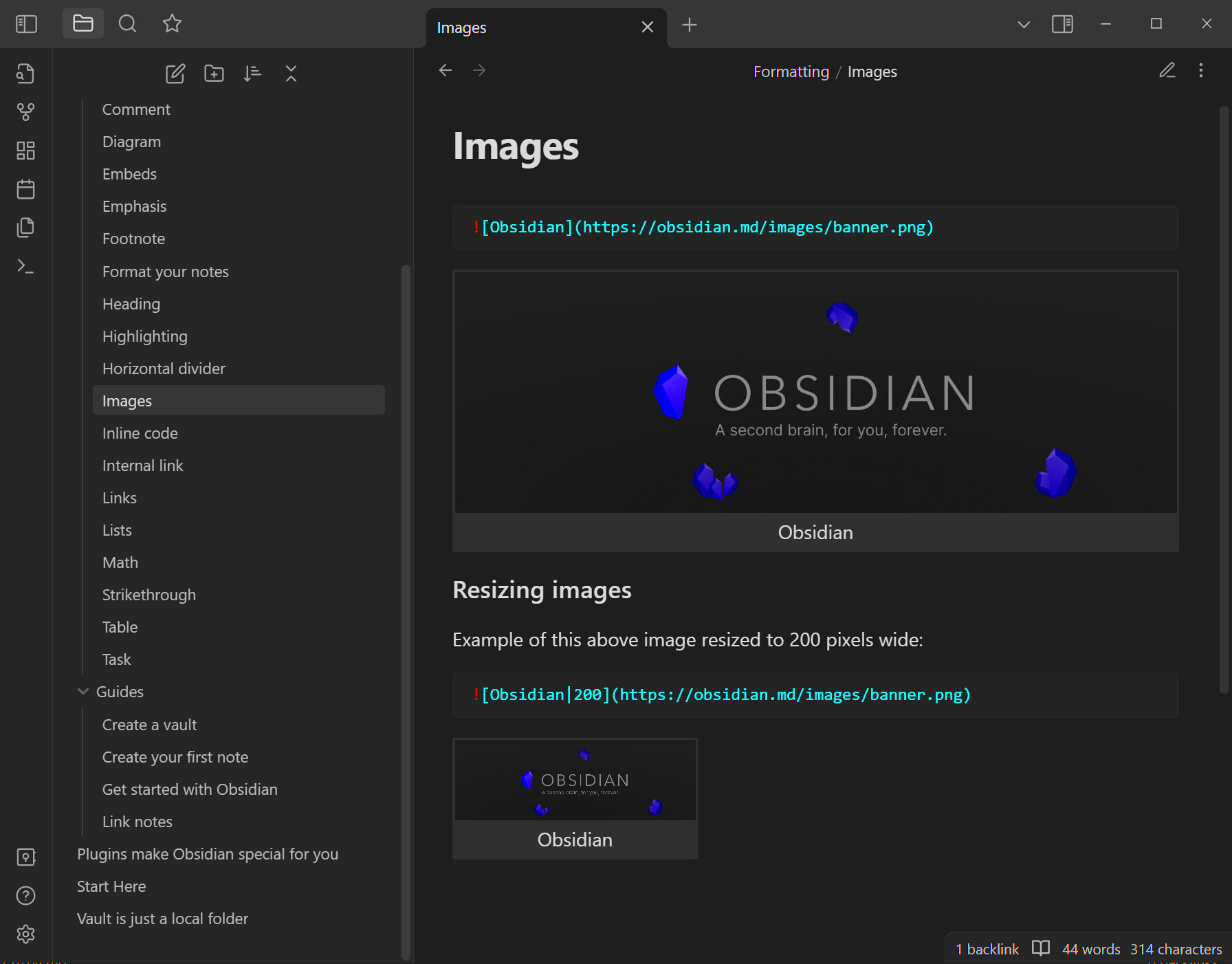
Task: Open Horizontal divider note
Action: [239, 369]
